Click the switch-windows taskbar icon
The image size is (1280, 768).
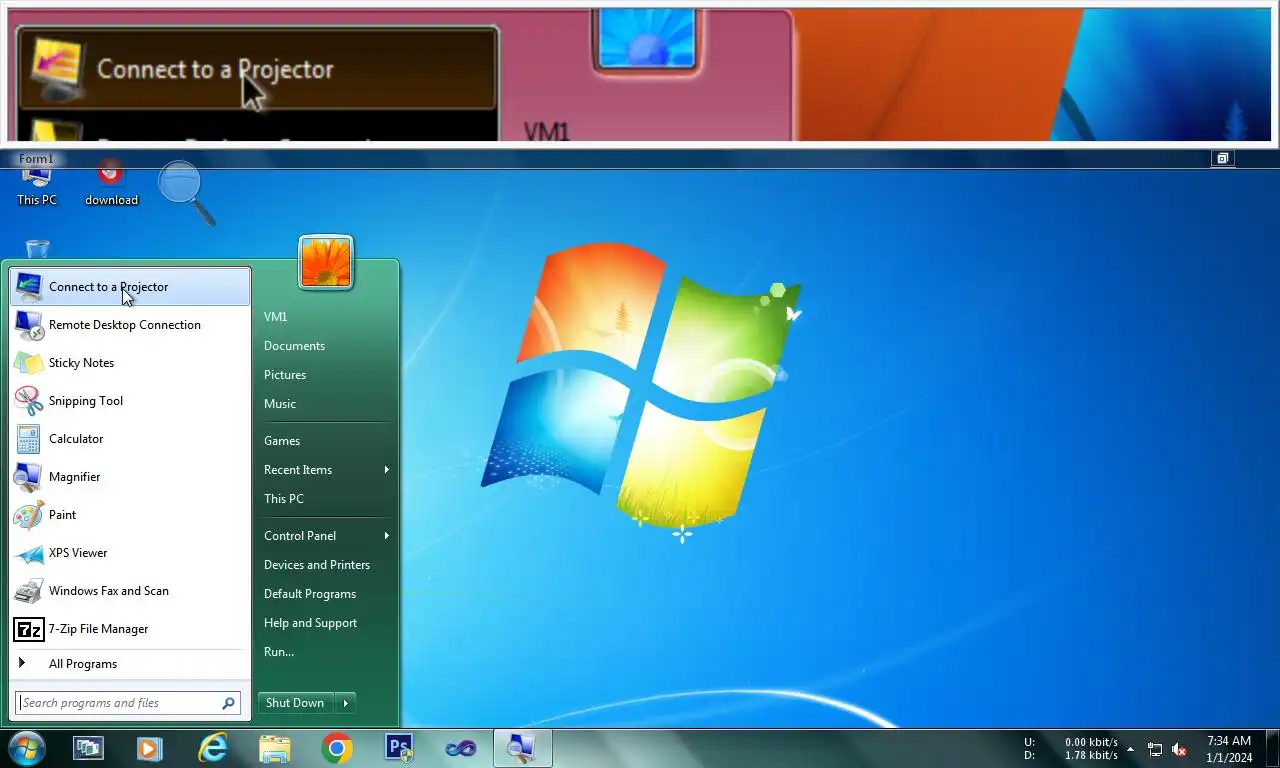88,748
